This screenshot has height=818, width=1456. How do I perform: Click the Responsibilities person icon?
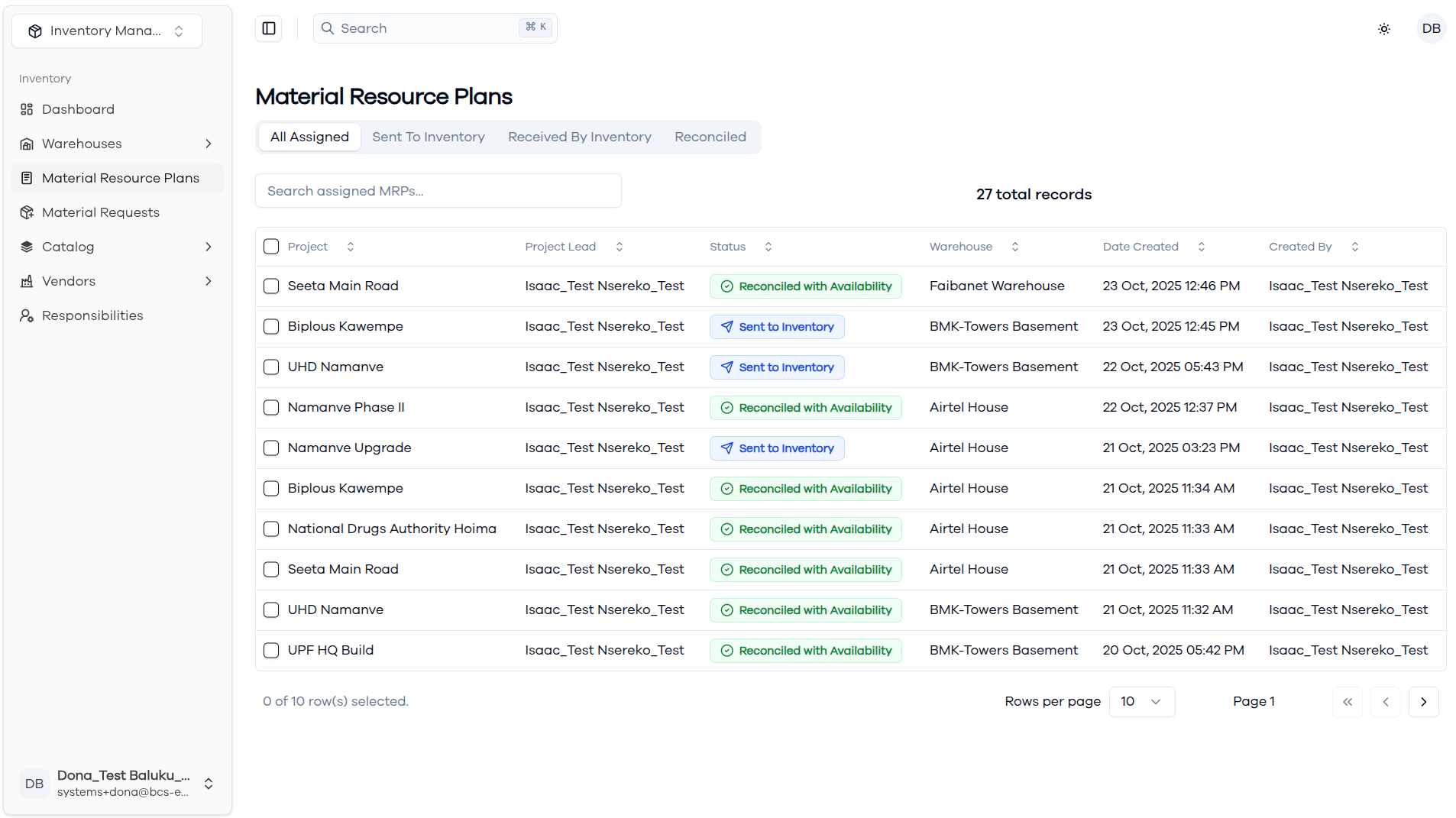tap(27, 315)
